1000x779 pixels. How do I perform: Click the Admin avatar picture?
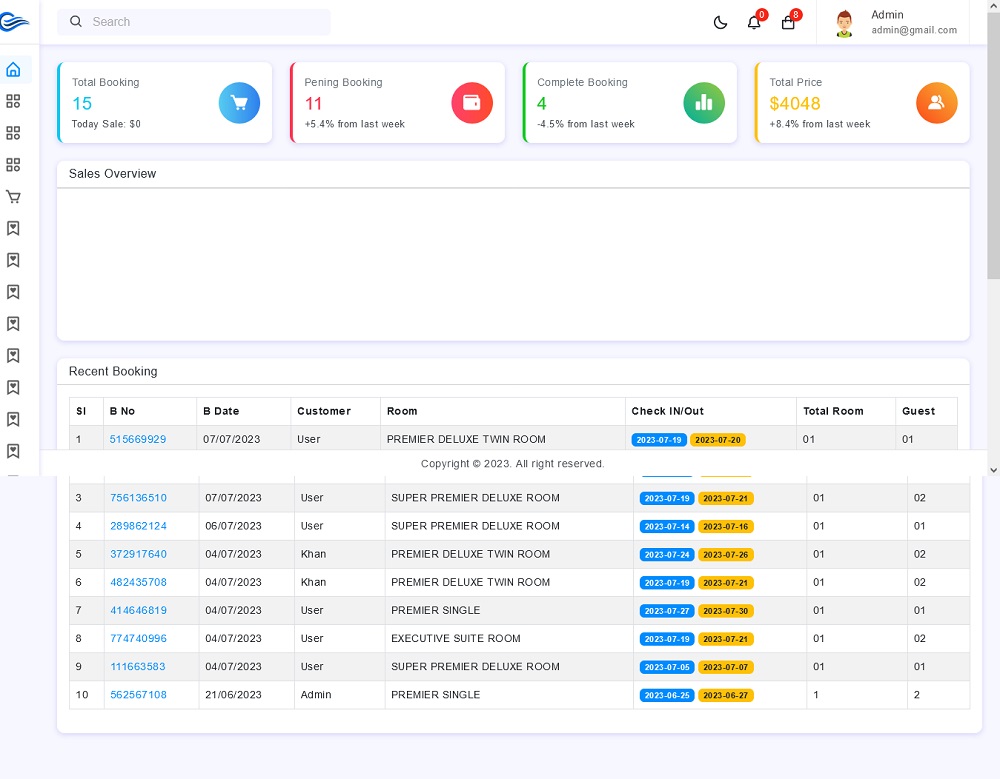click(x=845, y=23)
